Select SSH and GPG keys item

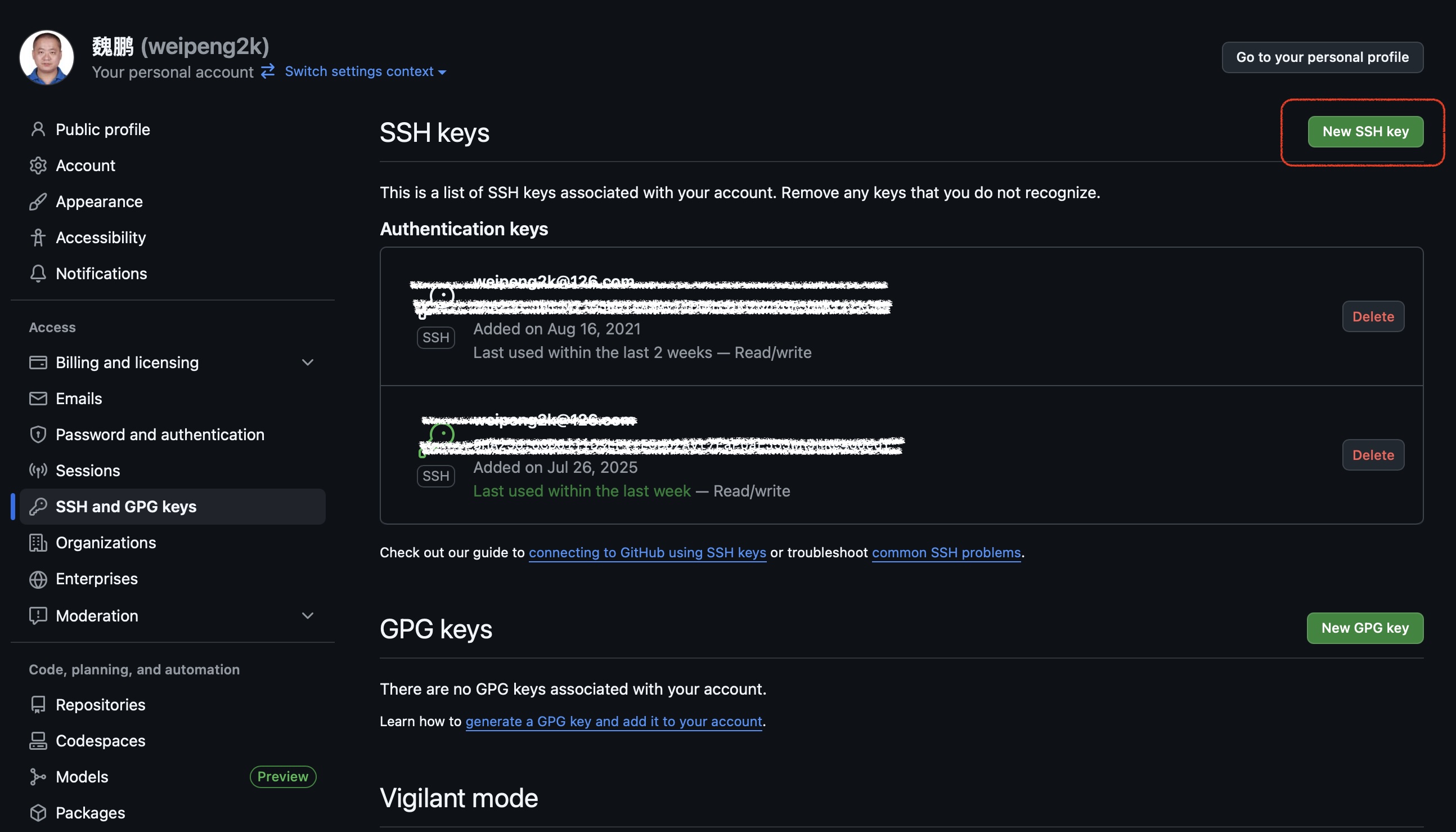pos(173,507)
